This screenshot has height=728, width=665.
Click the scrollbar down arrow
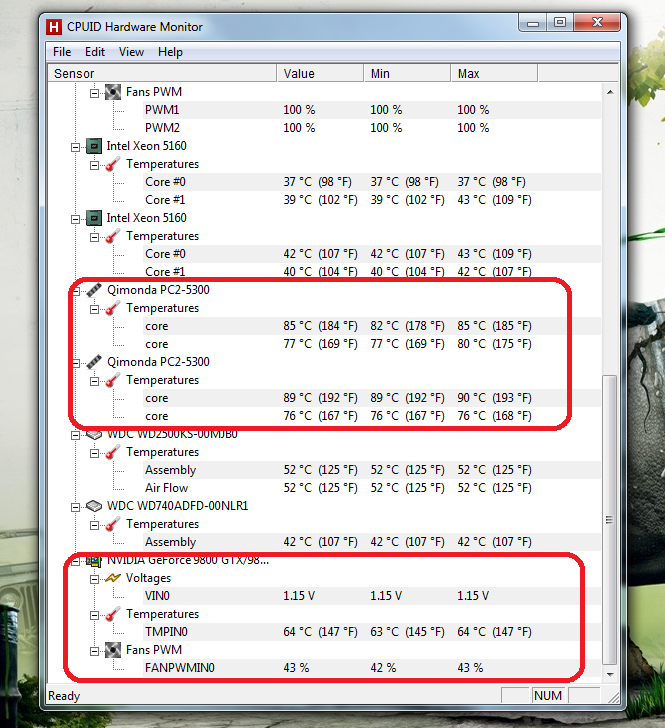610,675
